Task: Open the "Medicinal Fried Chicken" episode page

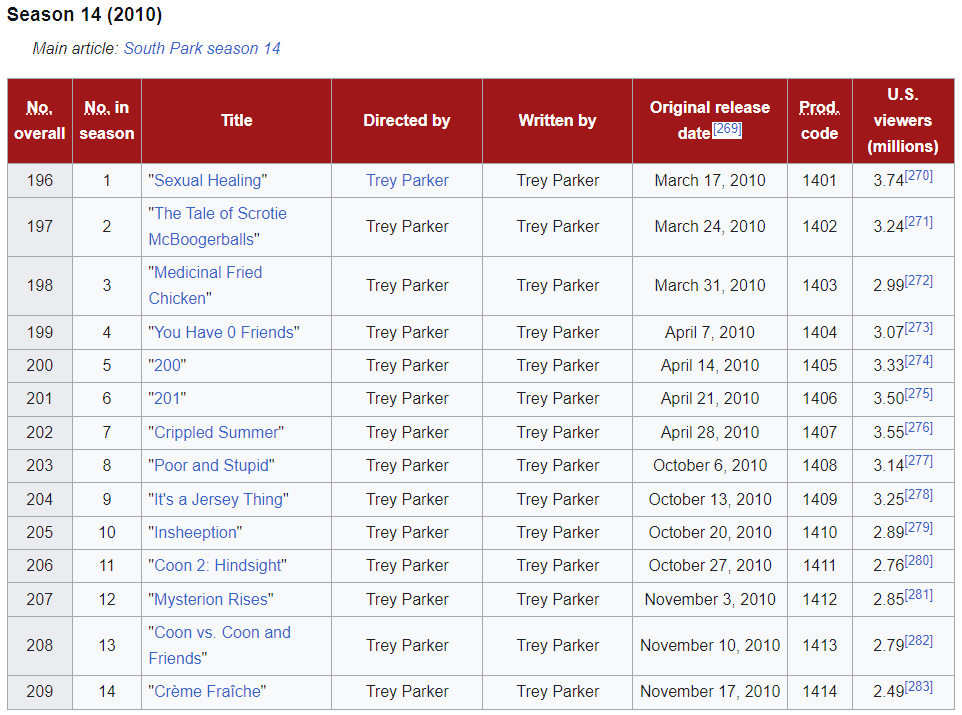Action: coord(208,273)
